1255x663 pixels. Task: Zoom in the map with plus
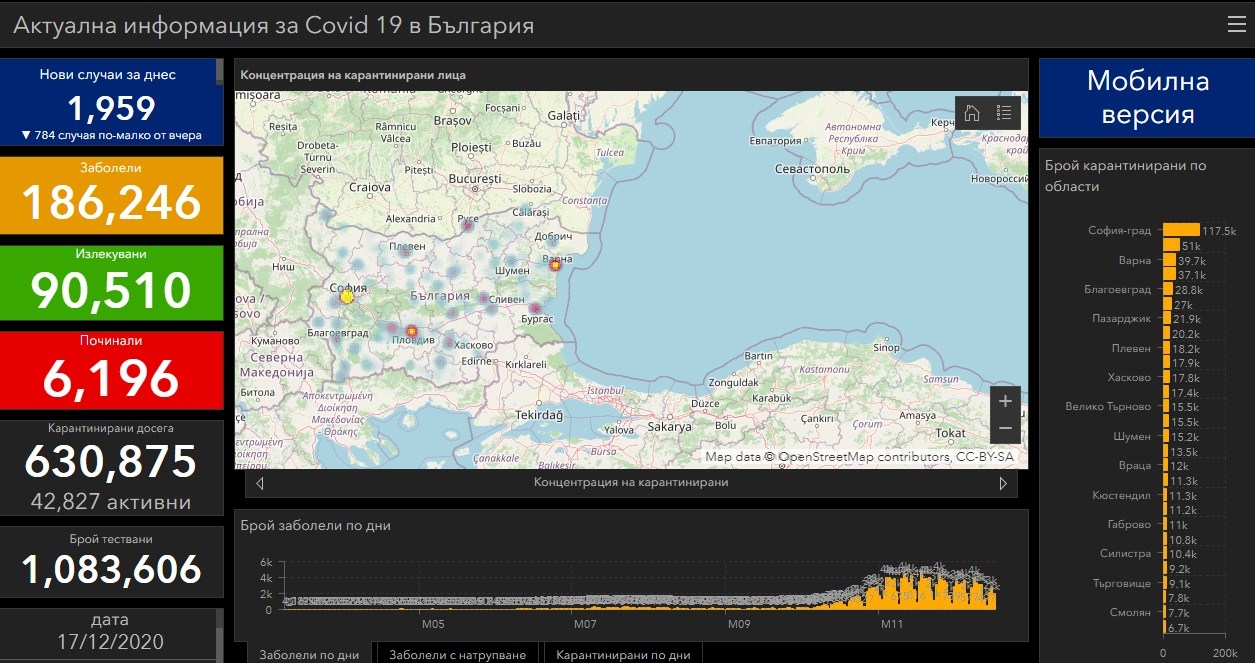click(x=1005, y=401)
